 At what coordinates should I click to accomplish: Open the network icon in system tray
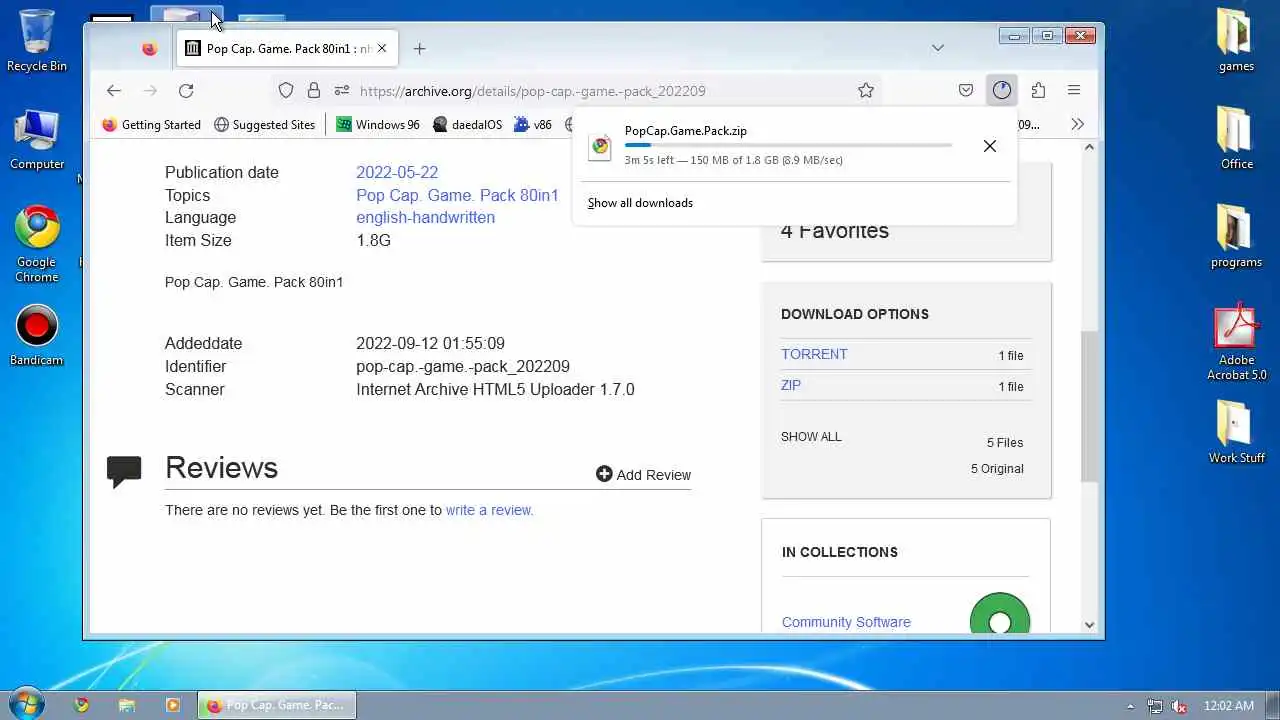click(1155, 706)
